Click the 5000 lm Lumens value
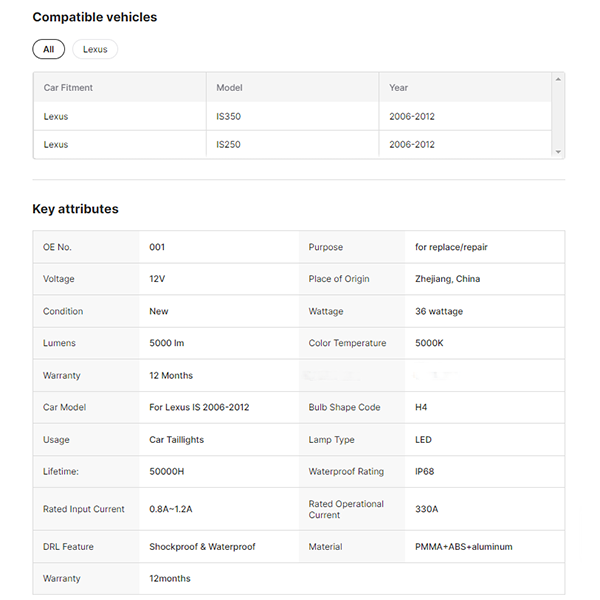This screenshot has height=600, width=600. pos(166,343)
